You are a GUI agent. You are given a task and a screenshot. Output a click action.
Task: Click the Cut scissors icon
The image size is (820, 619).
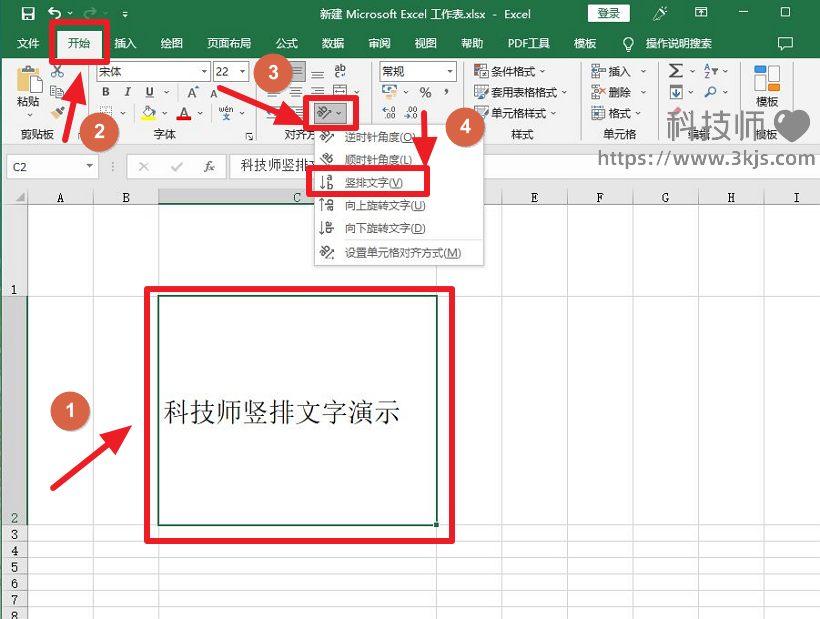58,72
